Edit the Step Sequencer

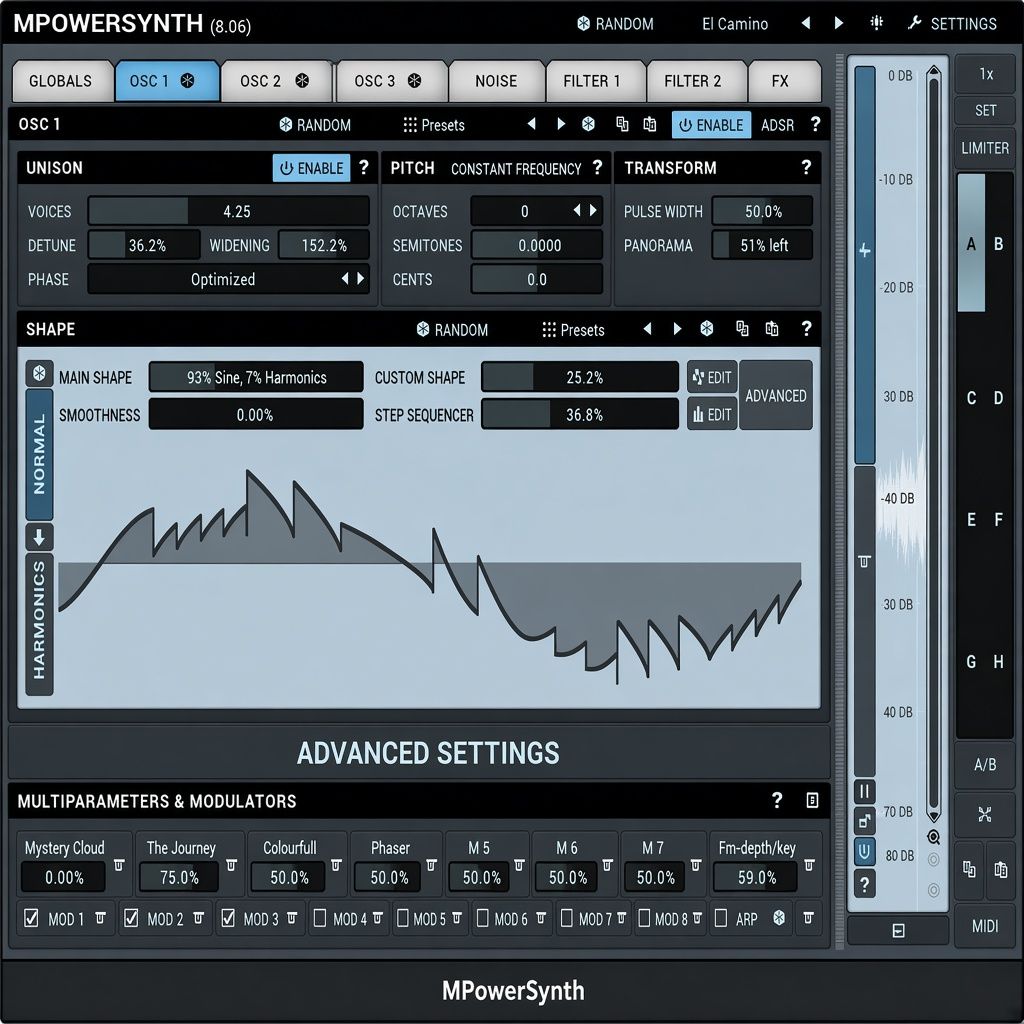712,414
